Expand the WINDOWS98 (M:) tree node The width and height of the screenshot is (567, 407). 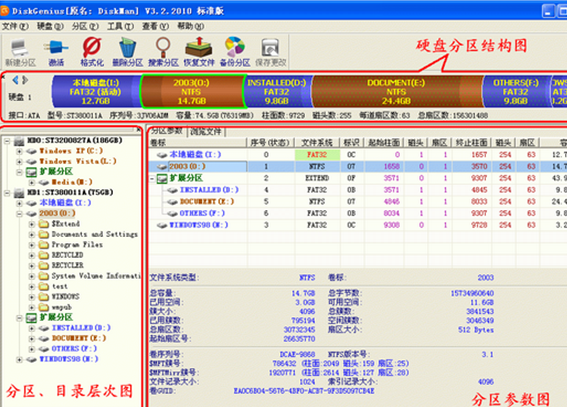pyautogui.click(x=20, y=360)
